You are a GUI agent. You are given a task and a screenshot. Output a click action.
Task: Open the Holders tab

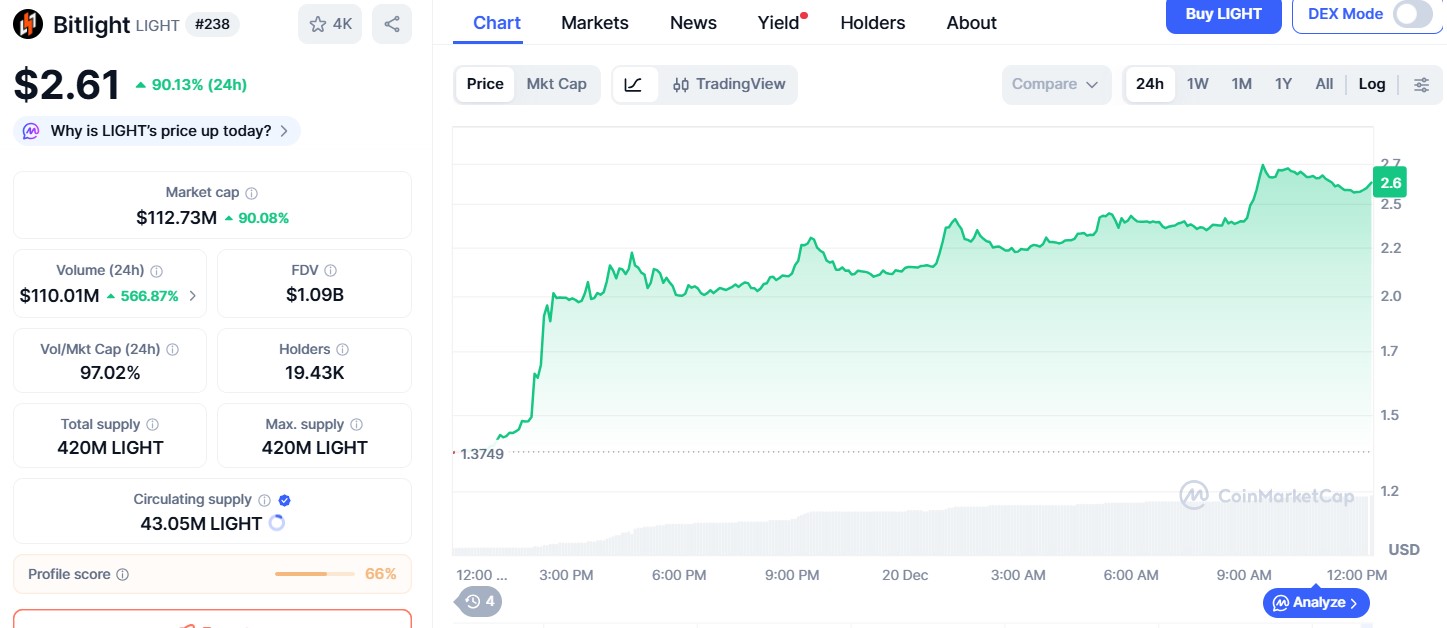(x=871, y=22)
